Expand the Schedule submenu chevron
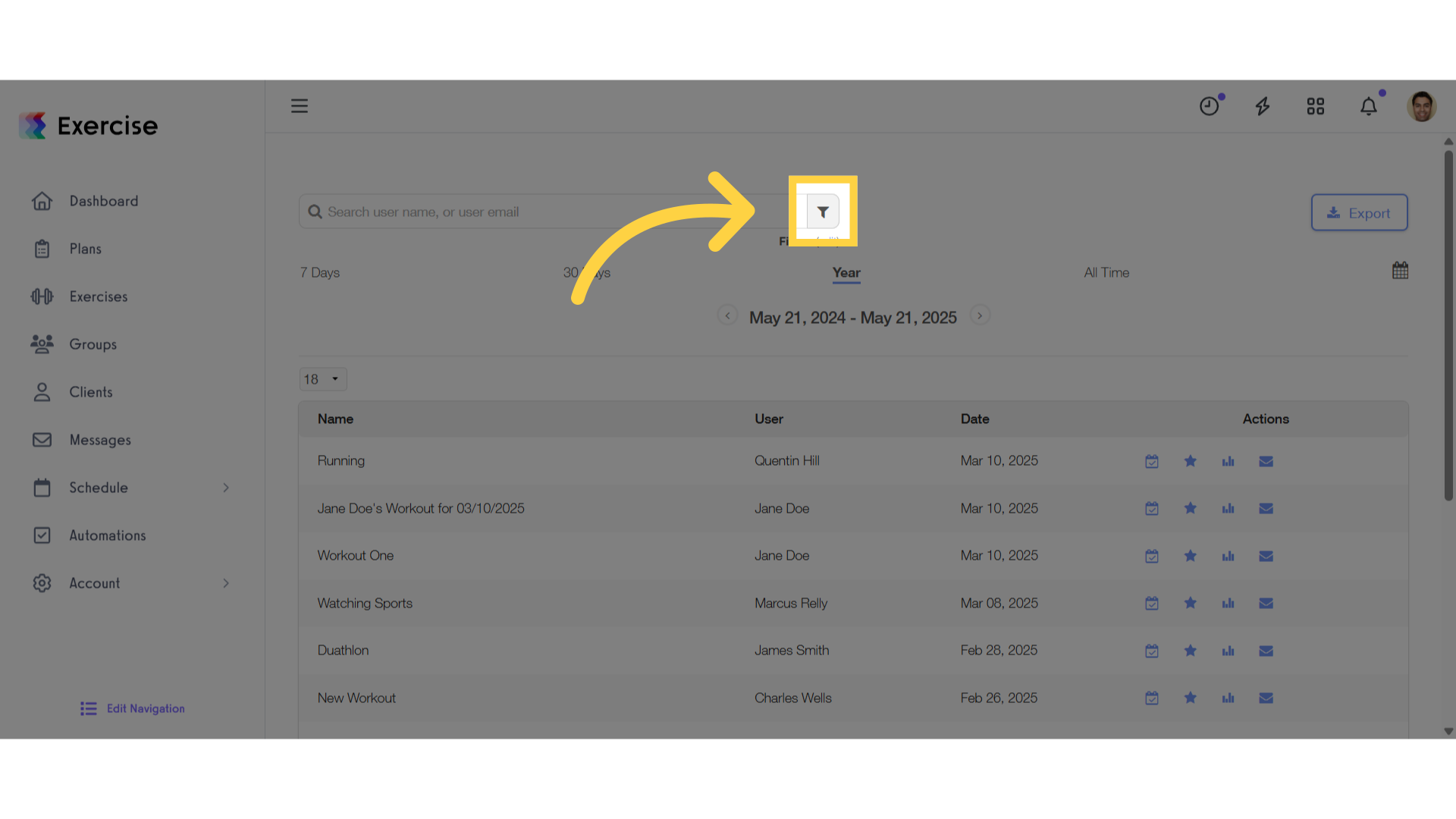 click(x=226, y=488)
